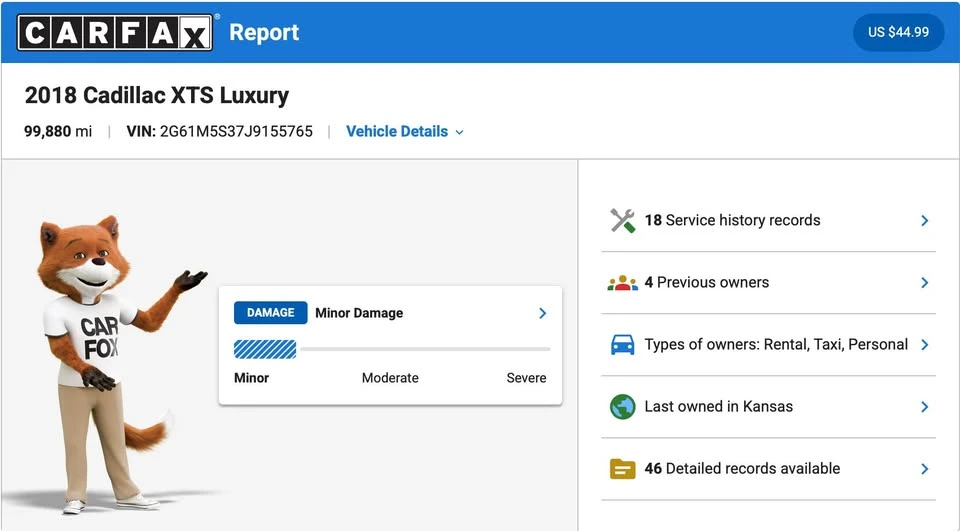Click the 99,880 mi mileage text
This screenshot has height=531, width=960.
[x=58, y=131]
